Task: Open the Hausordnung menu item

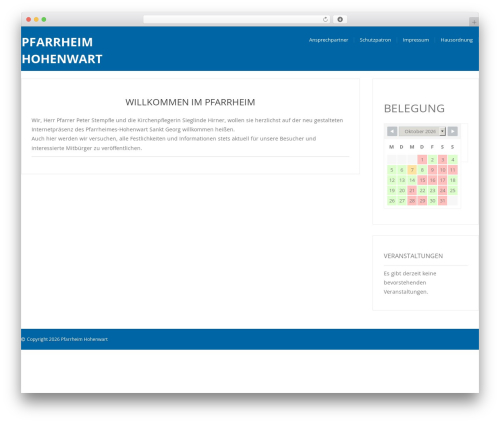Action: coord(457,40)
